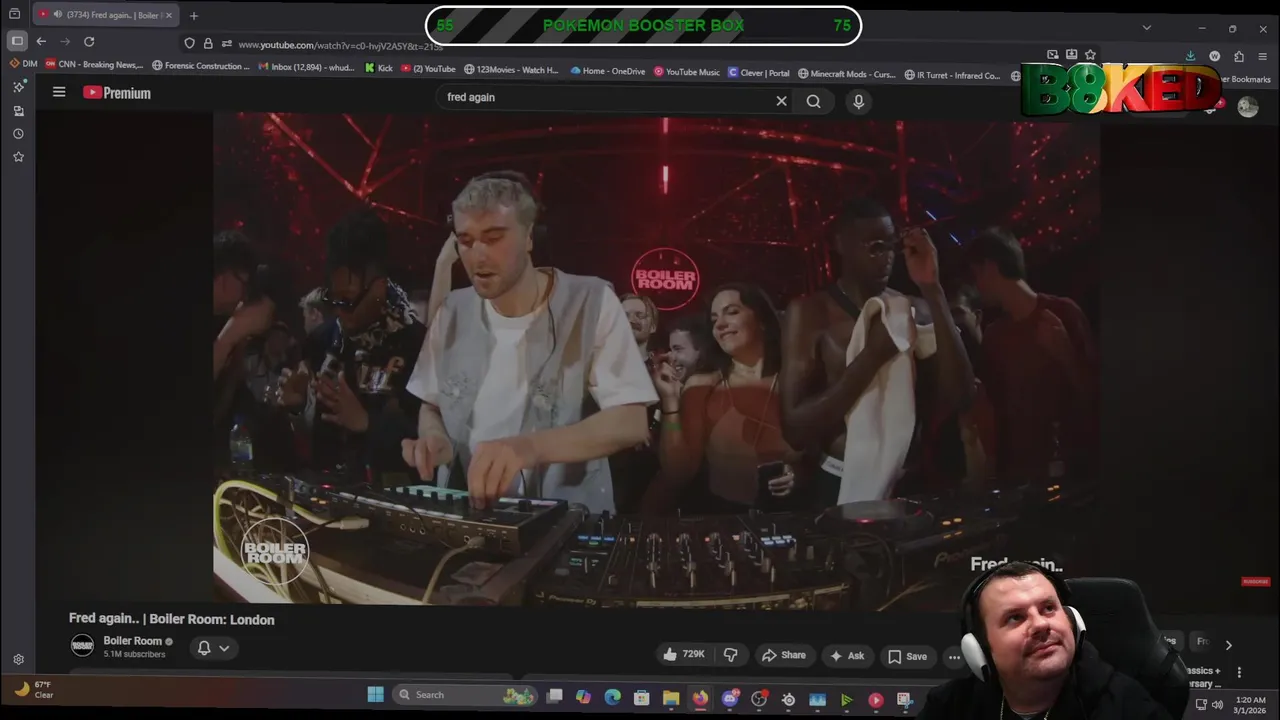Open the YouTube account avatar menu
Screen dimensions: 1280x720
[1248, 107]
